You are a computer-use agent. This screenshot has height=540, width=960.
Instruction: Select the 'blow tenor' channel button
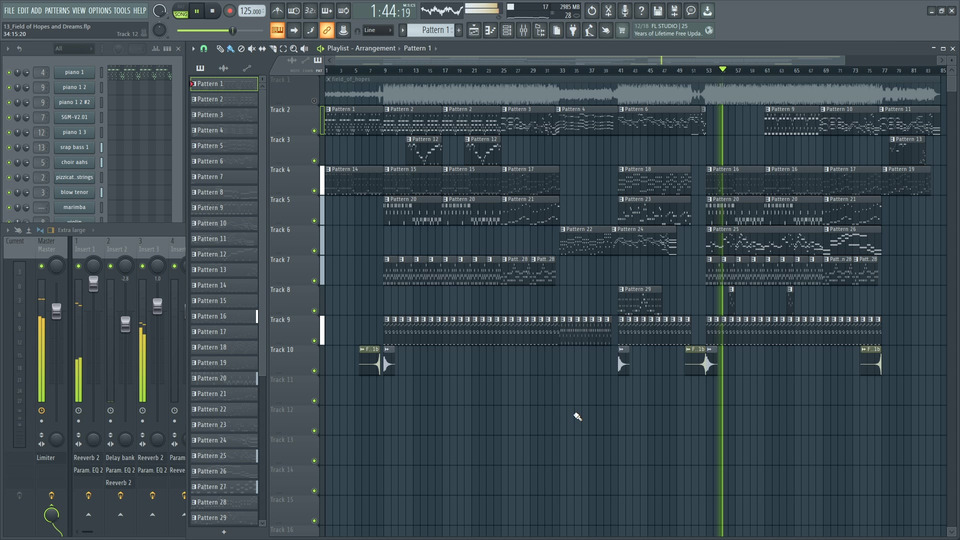(74, 192)
